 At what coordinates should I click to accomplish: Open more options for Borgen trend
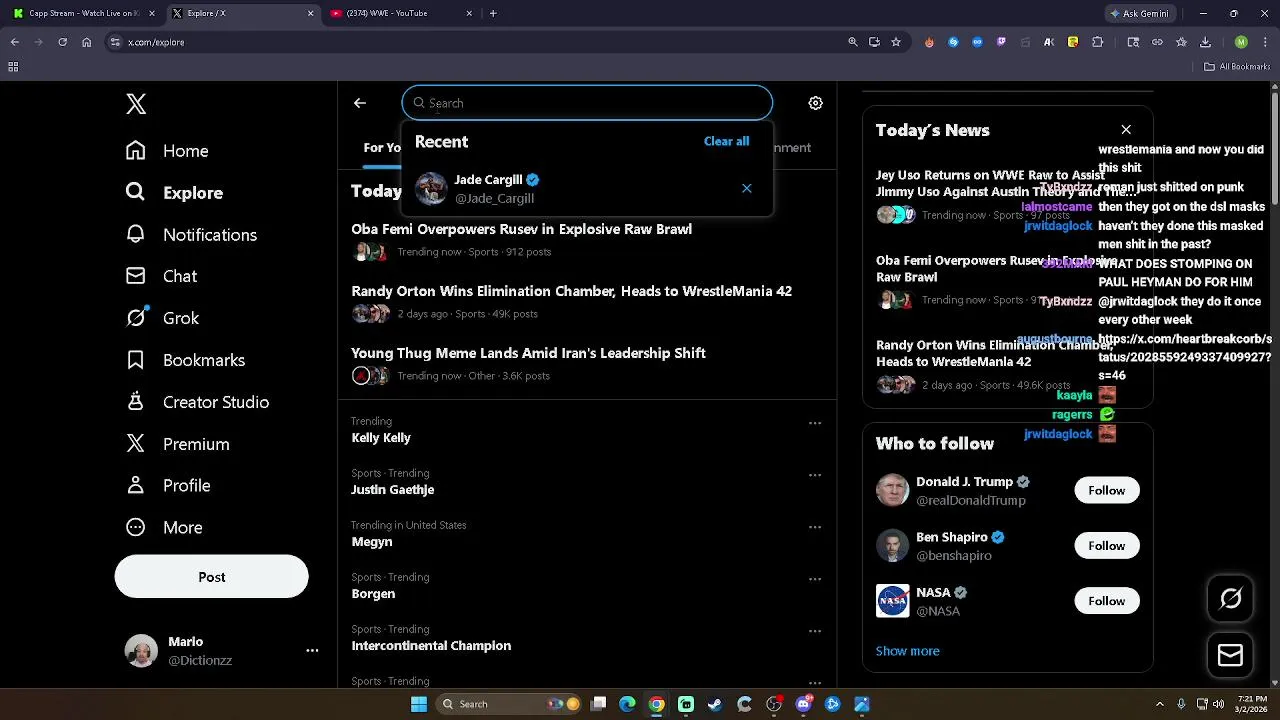coord(815,579)
